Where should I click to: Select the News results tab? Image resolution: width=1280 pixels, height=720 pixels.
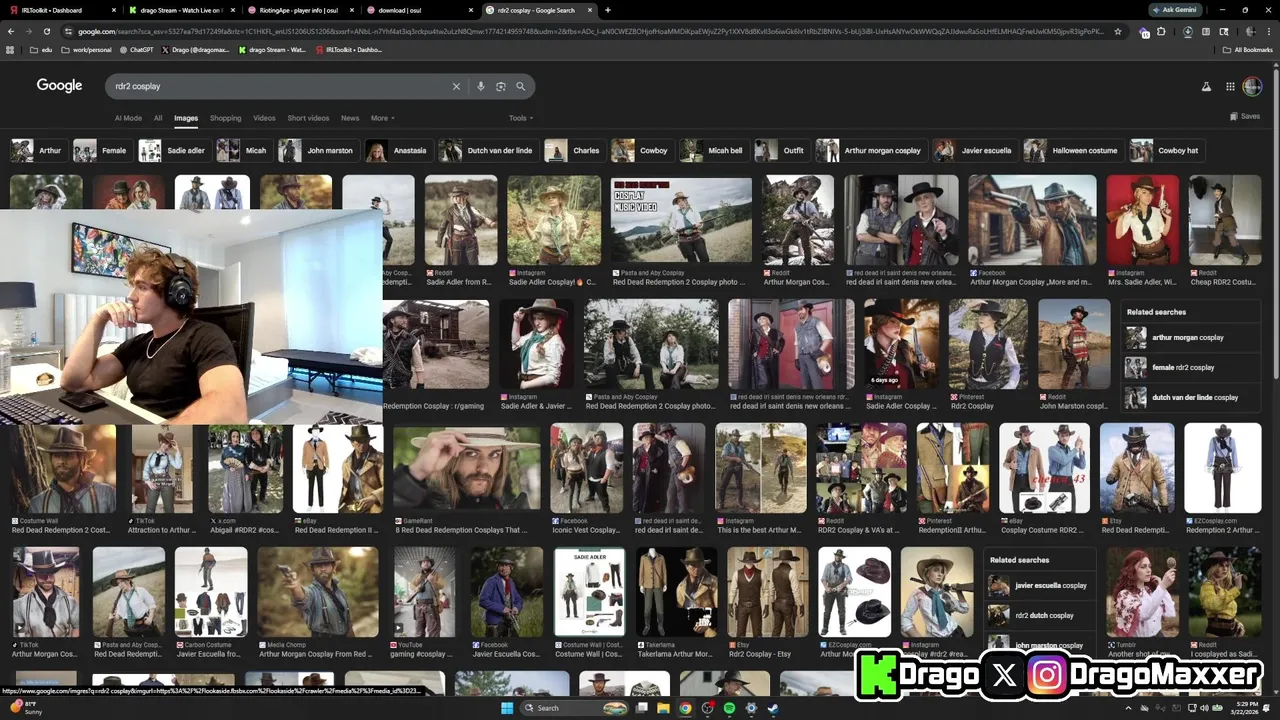point(350,118)
